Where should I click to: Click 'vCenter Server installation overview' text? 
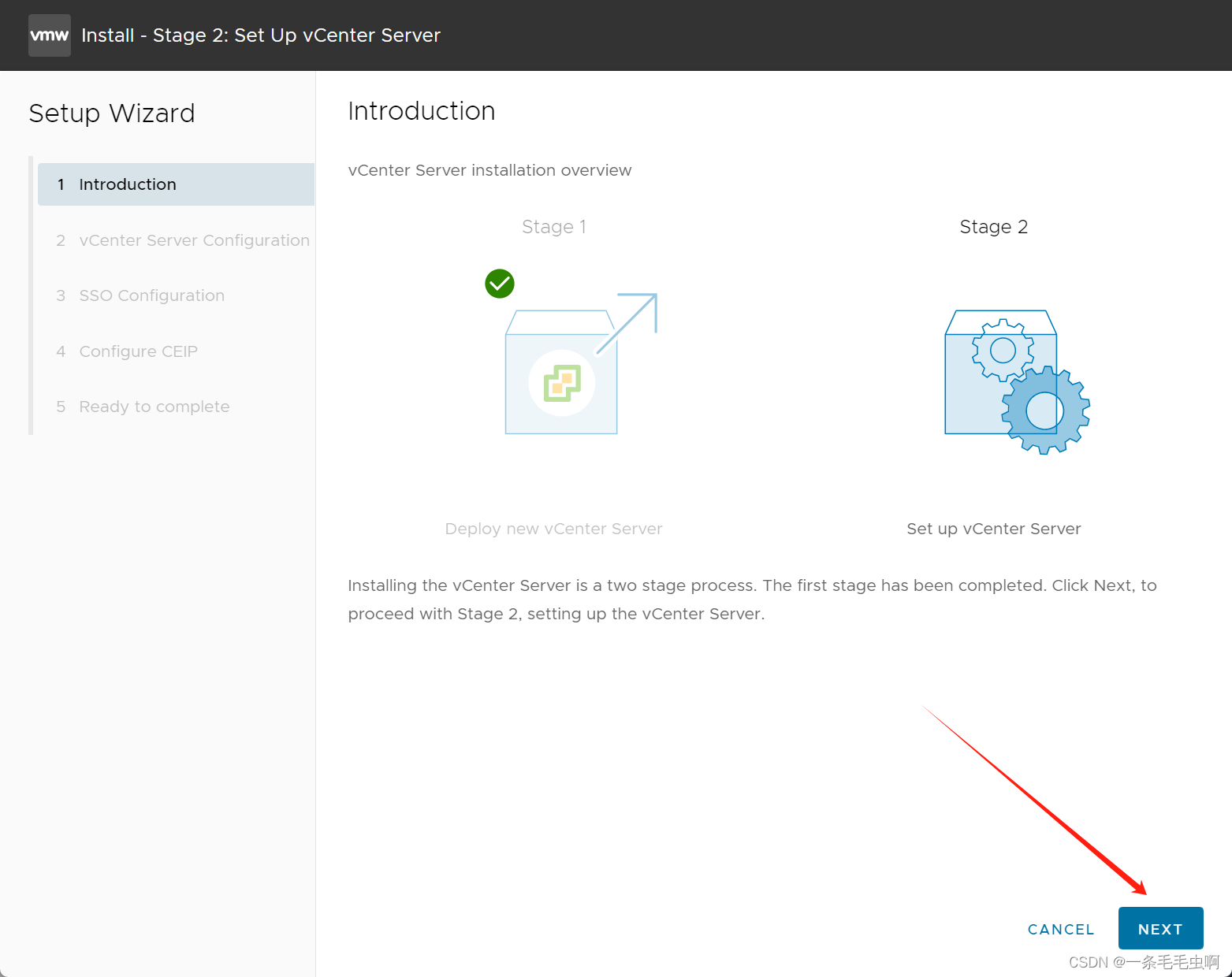coord(489,170)
